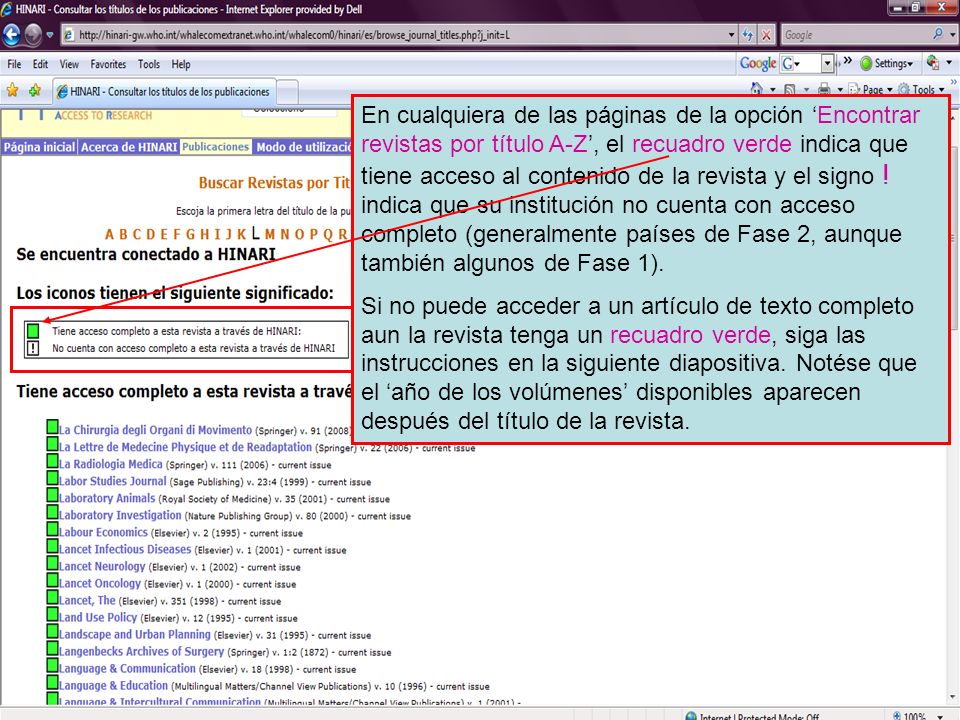Open Langenbecks Archives of Surgery link
This screenshot has width=960, height=720.
pyautogui.click(x=141, y=652)
